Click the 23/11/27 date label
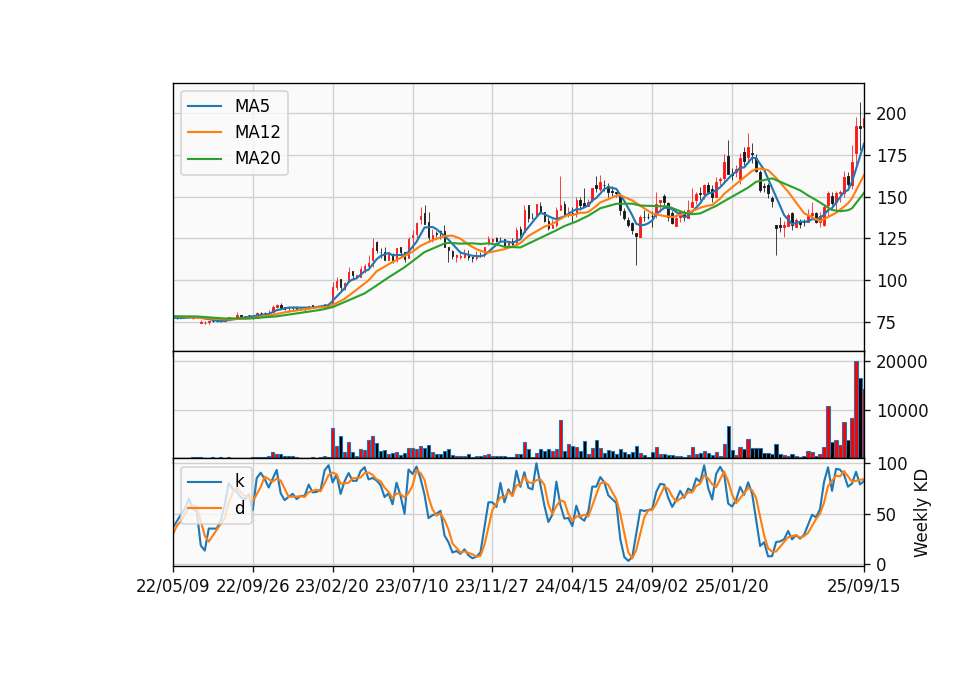Image resolution: width=960 pixels, height=690 pixels. point(492,587)
